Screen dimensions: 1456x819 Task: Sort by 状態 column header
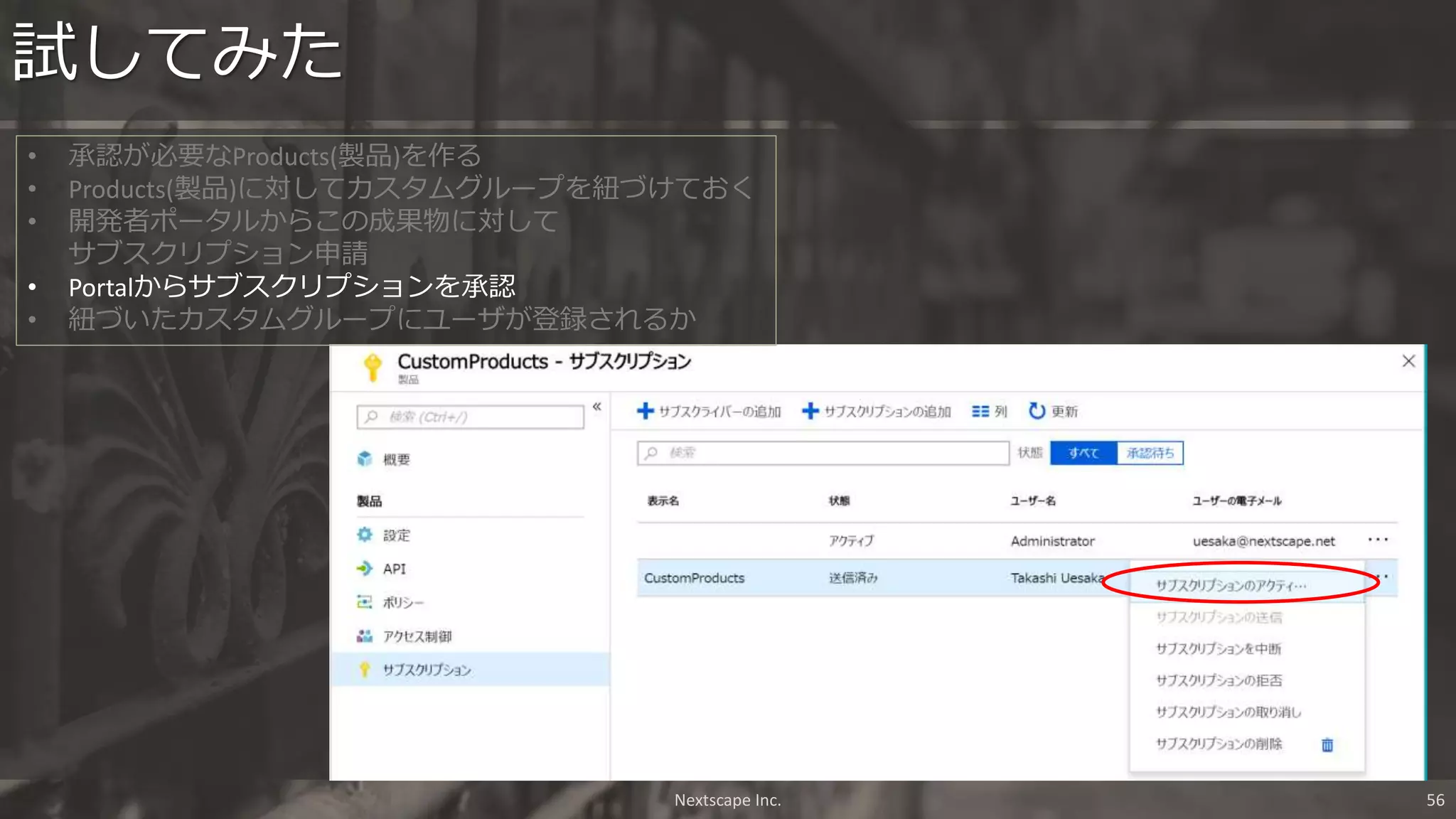(839, 500)
